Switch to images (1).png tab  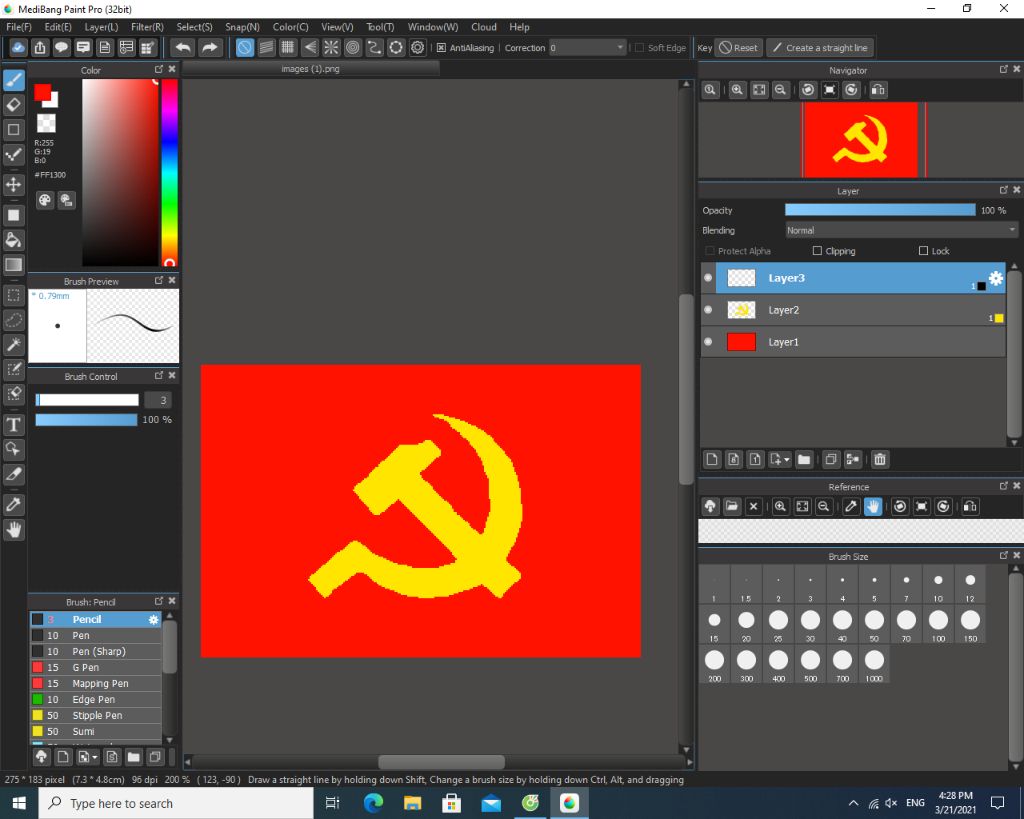(310, 69)
